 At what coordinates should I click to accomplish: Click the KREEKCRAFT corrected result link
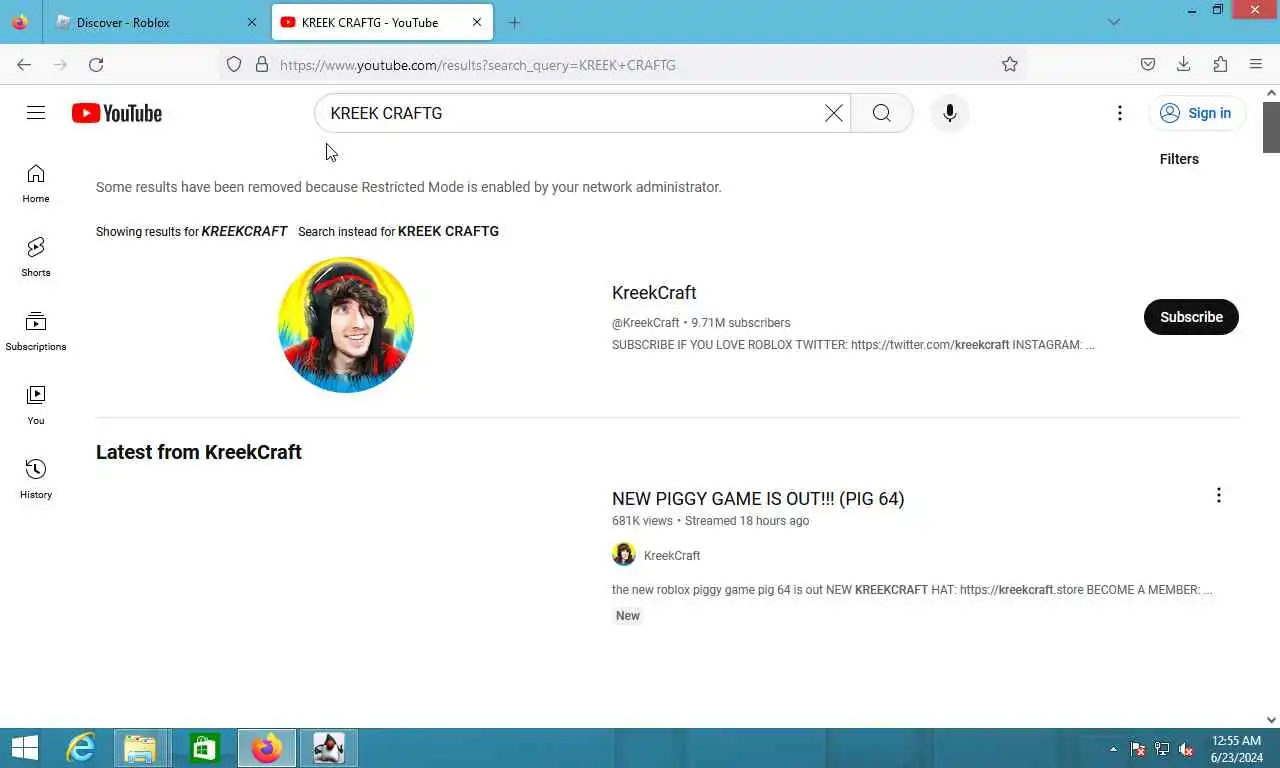point(244,231)
